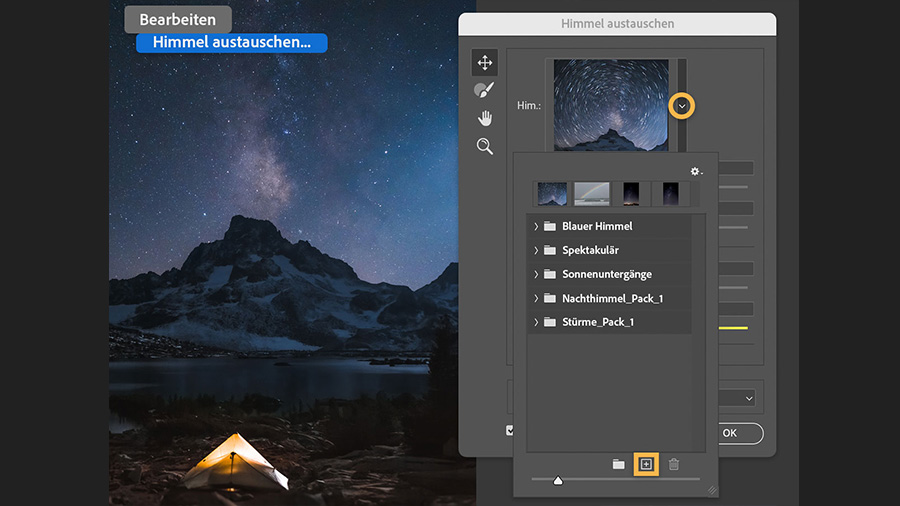This screenshot has width=900, height=506.
Task: Select the Sky Move tool
Action: click(484, 62)
